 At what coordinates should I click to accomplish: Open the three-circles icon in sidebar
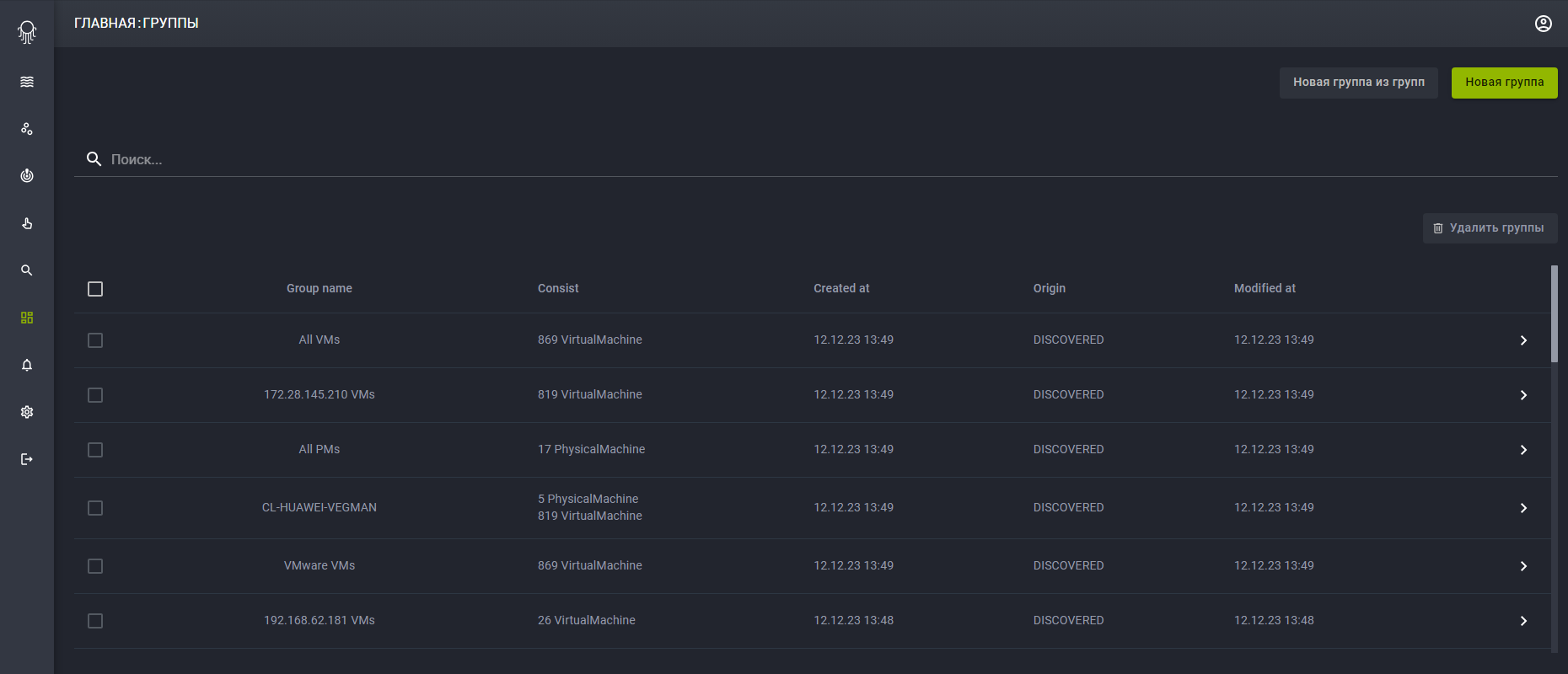point(27,129)
